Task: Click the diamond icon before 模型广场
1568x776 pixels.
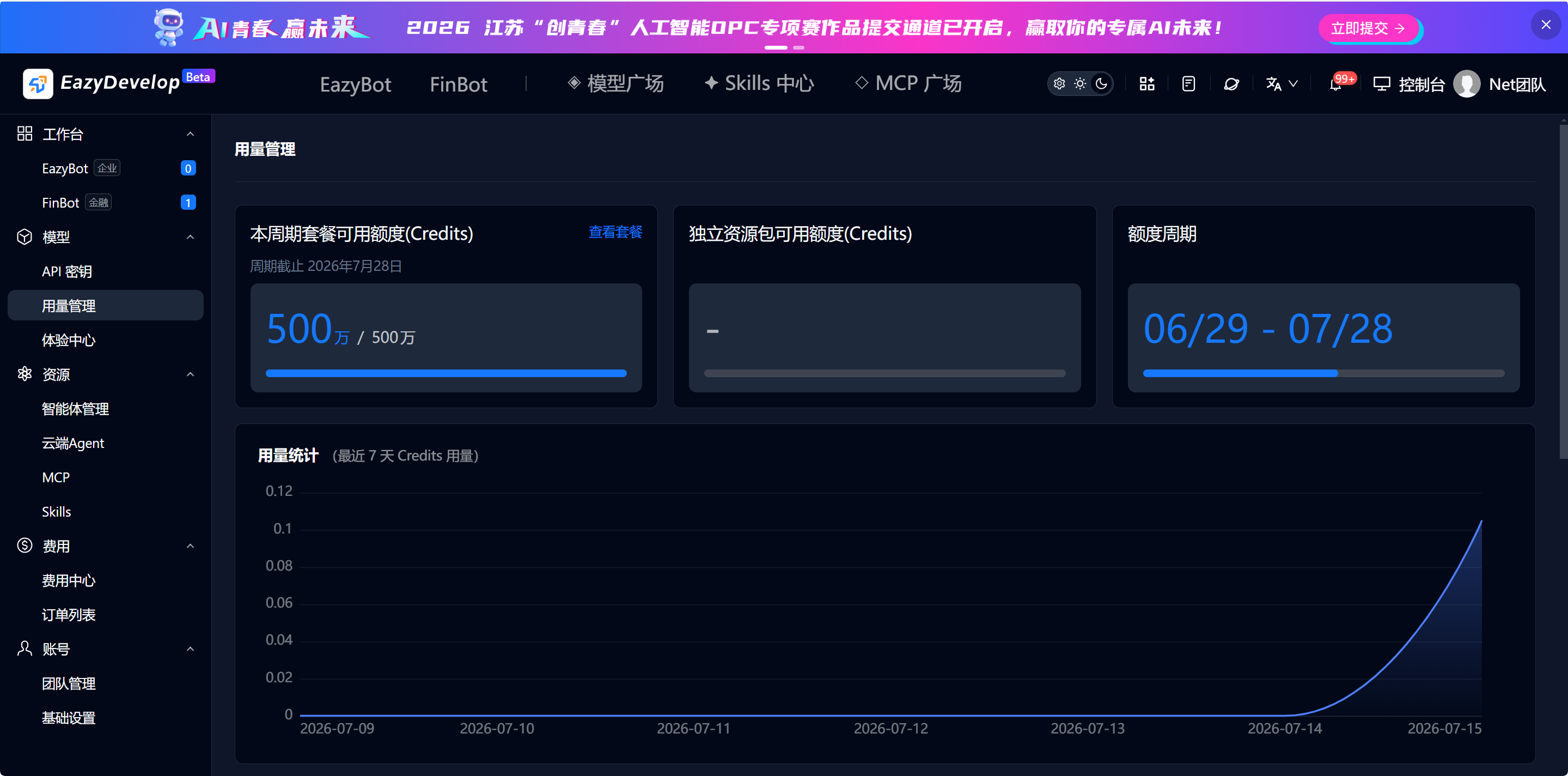Action: coord(574,83)
